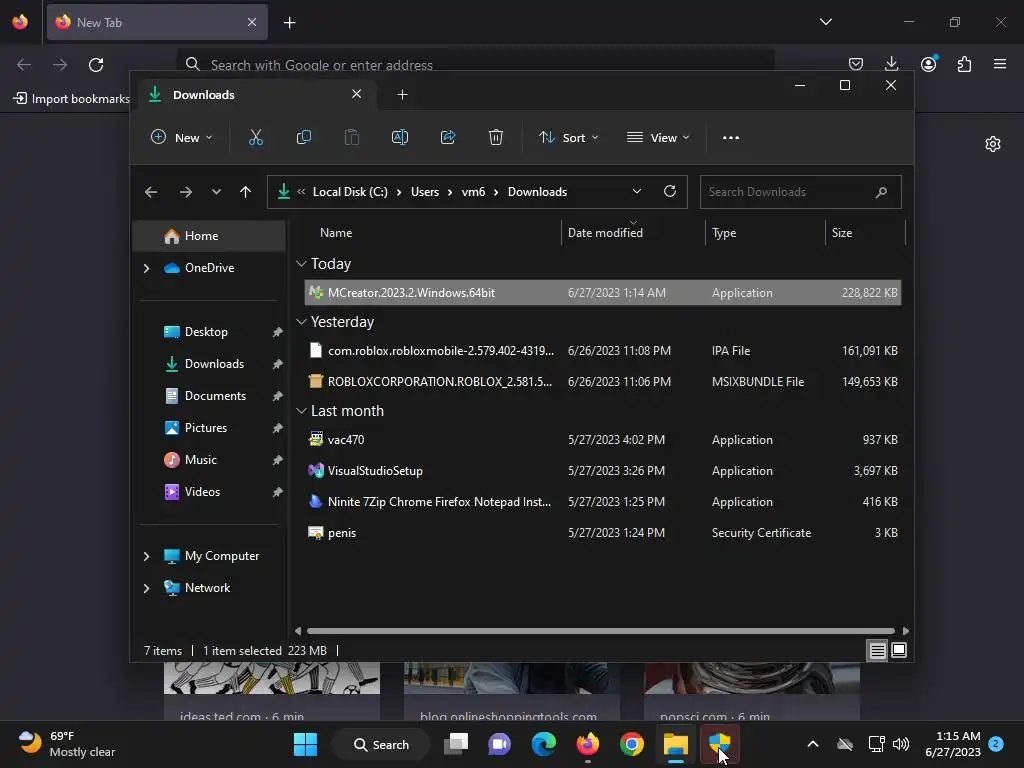
Task: Select the New Tab tab in Firefox
Action: tap(157, 22)
